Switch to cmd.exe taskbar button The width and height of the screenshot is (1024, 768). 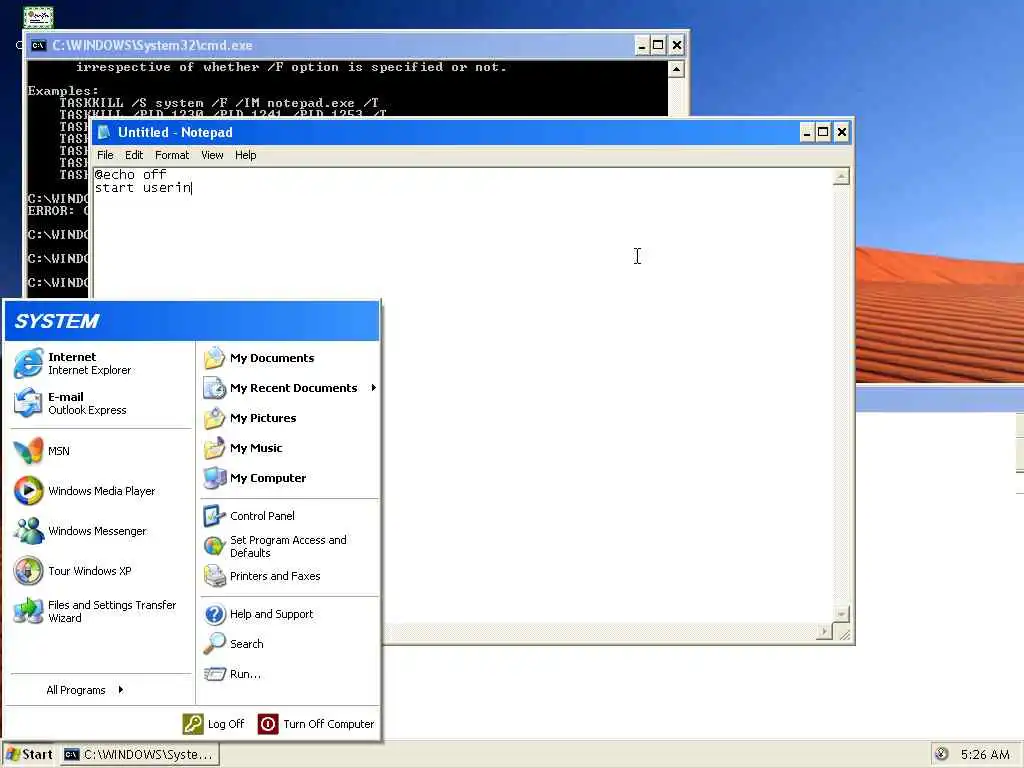pyautogui.click(x=140, y=754)
